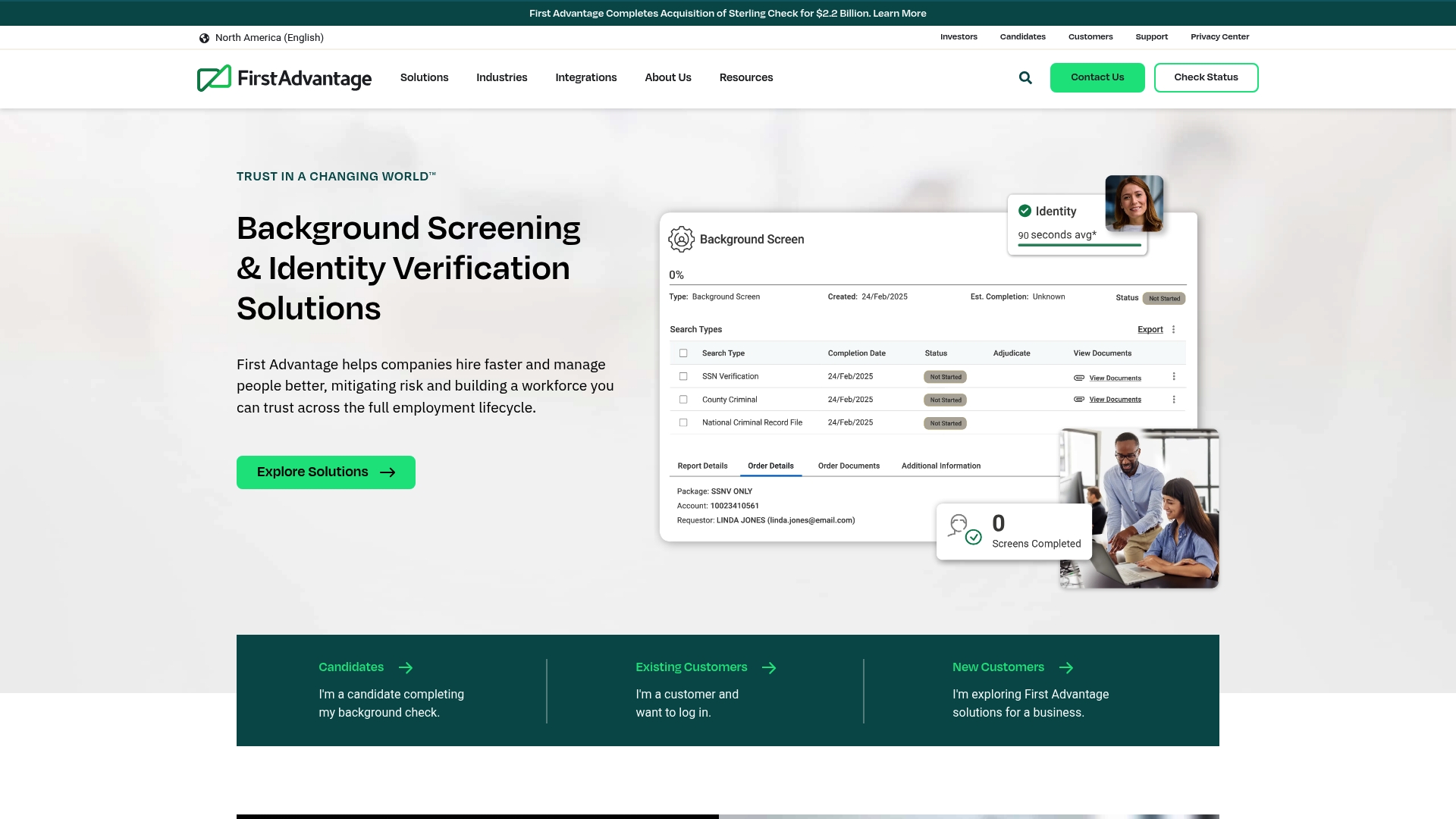Open the Investors link
The height and width of the screenshot is (819, 1456).
(959, 36)
